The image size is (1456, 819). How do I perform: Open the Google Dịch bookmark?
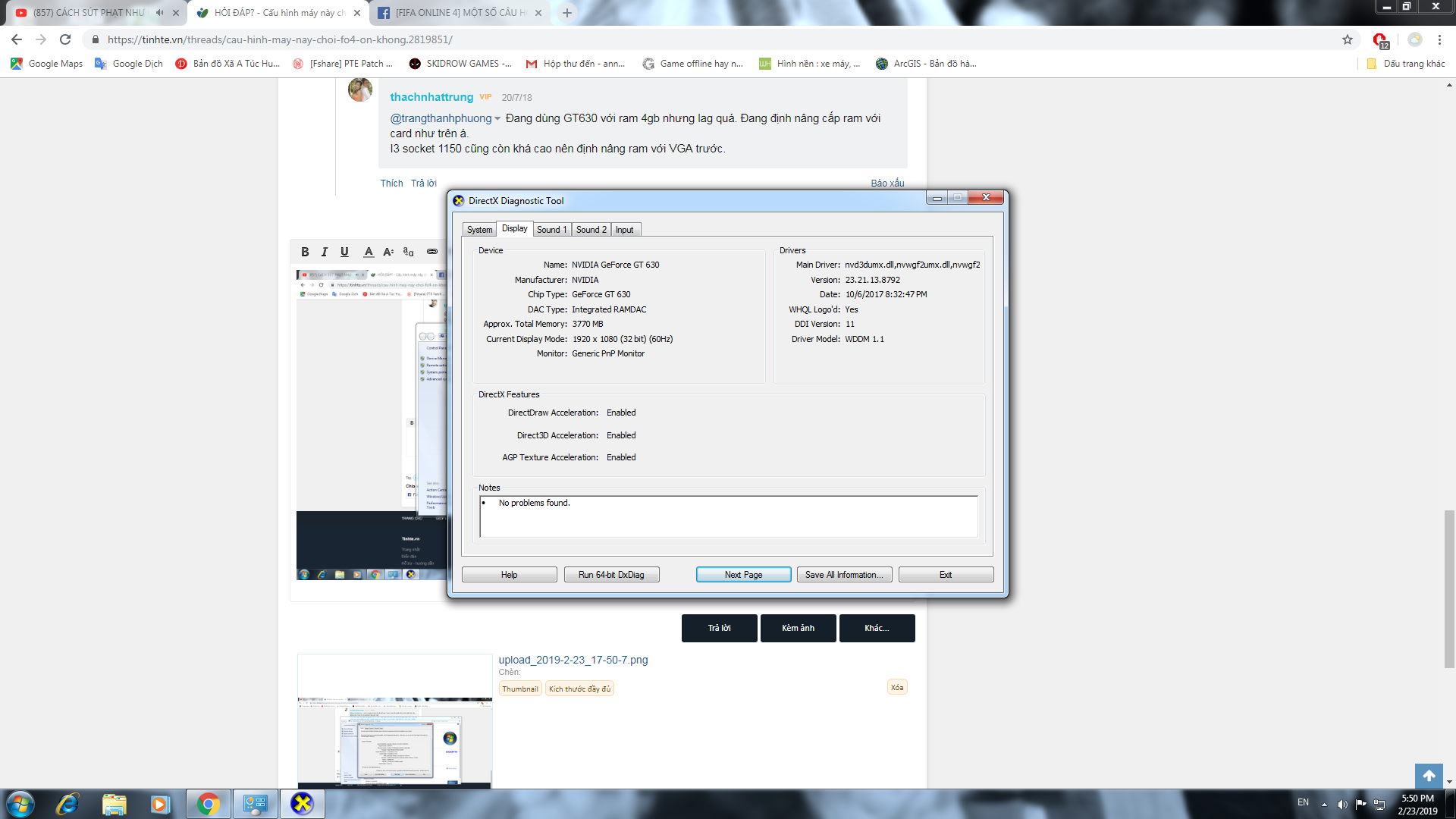129,64
